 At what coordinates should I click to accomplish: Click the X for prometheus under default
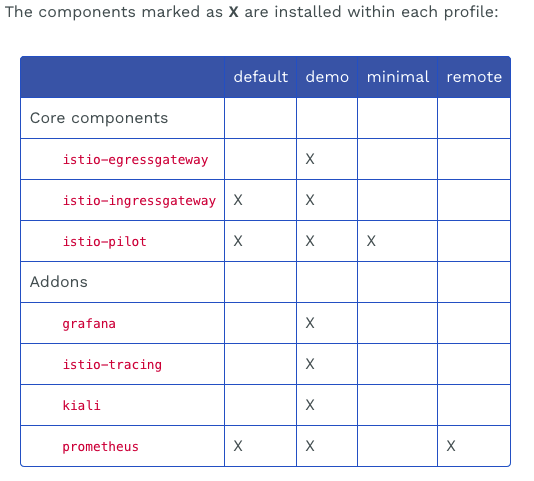click(x=238, y=446)
